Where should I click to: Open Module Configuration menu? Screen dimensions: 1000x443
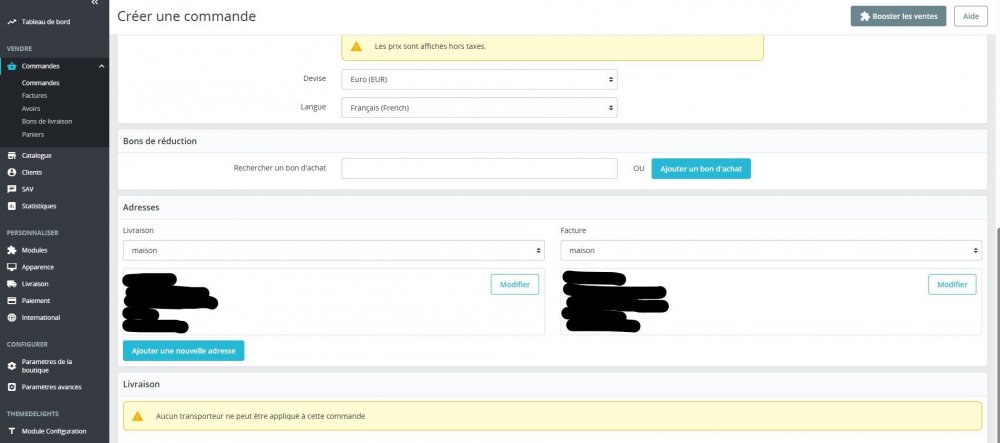click(x=54, y=431)
